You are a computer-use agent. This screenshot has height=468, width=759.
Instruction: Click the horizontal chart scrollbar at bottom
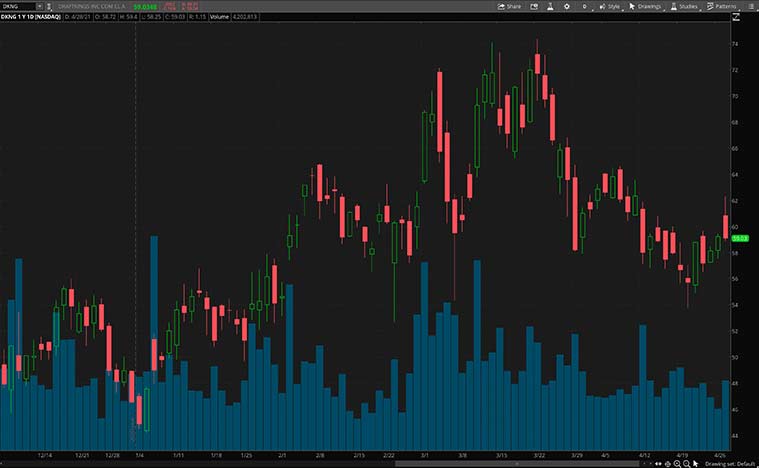point(516,464)
